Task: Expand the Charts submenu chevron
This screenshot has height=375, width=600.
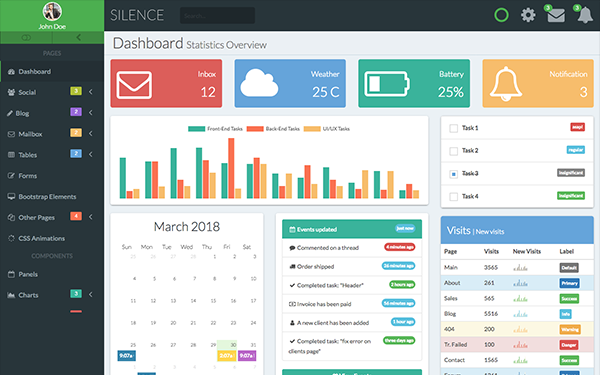Action: 91,295
